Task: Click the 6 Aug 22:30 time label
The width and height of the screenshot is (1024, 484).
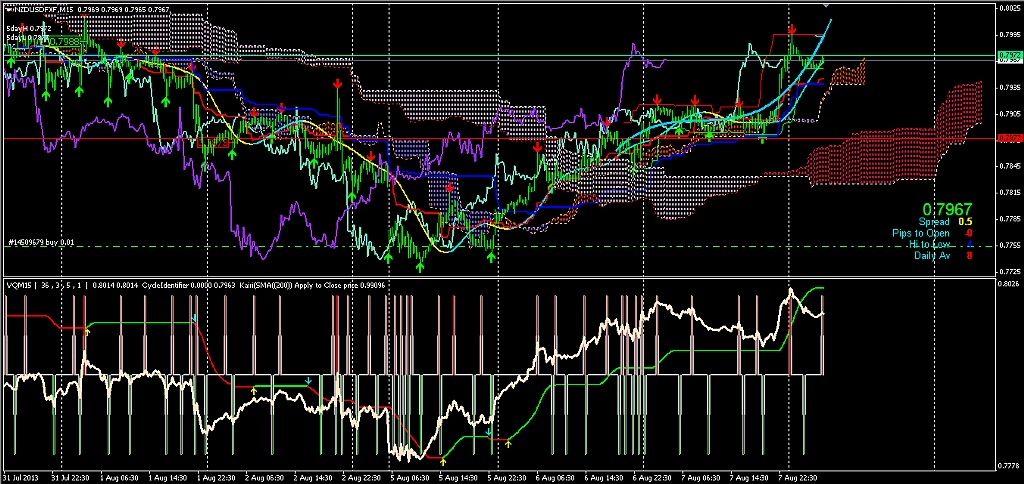Action: pyautogui.click(x=651, y=477)
